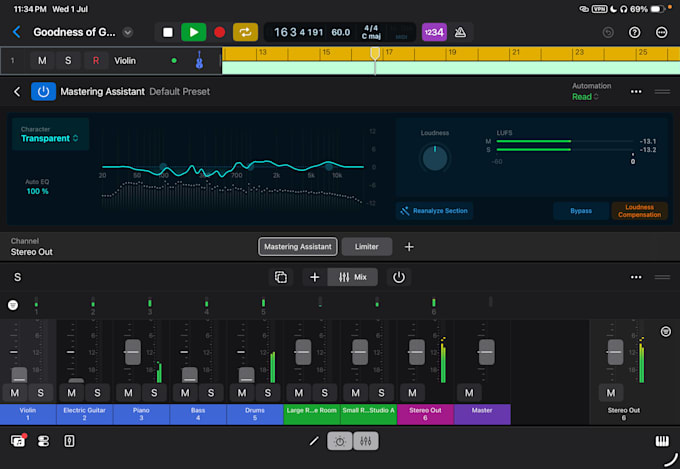Add a track using mixer plus button
Screen dimensions: 680x469
tap(314, 277)
